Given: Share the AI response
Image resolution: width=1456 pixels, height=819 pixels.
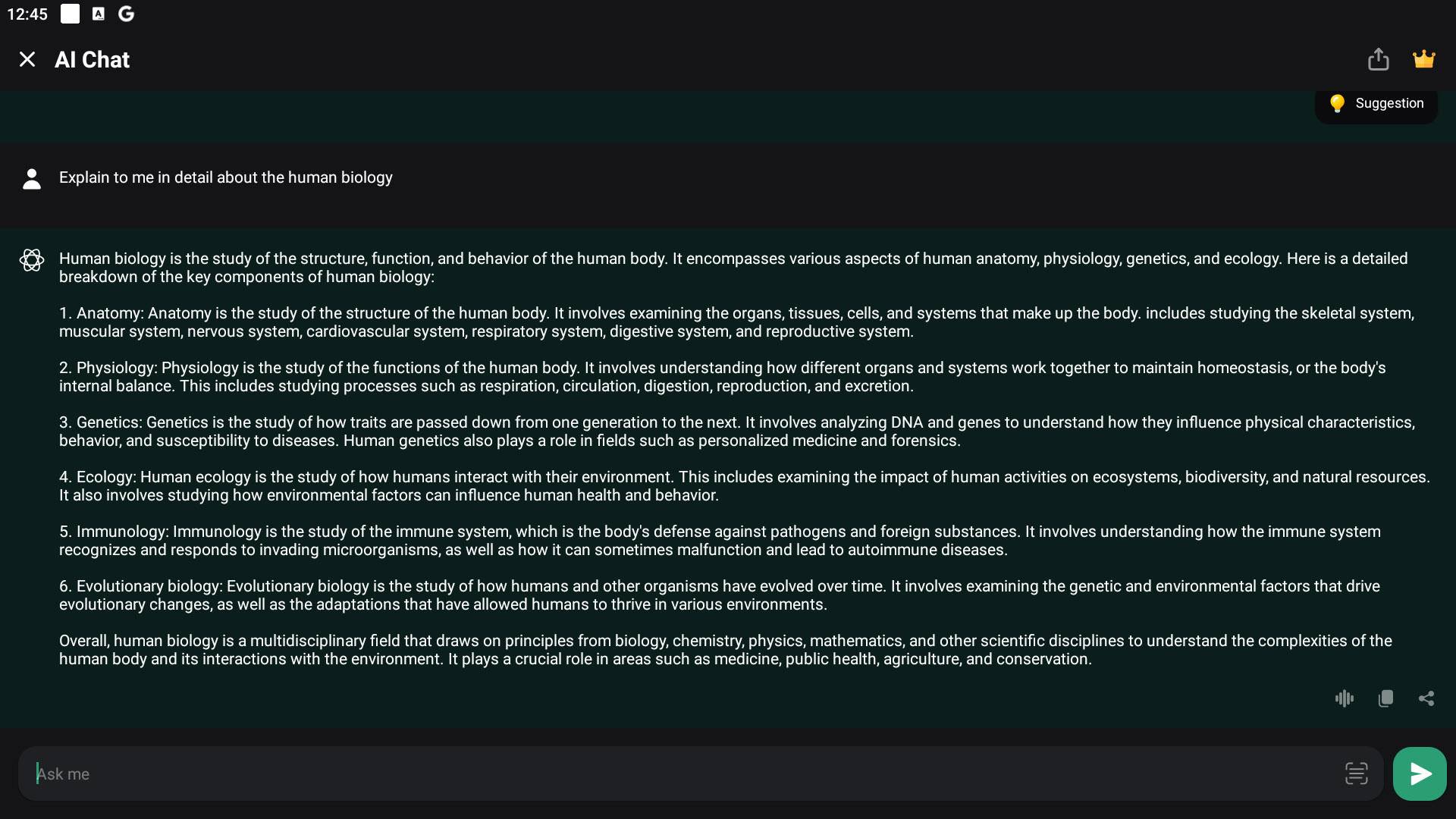Looking at the screenshot, I should [x=1426, y=698].
